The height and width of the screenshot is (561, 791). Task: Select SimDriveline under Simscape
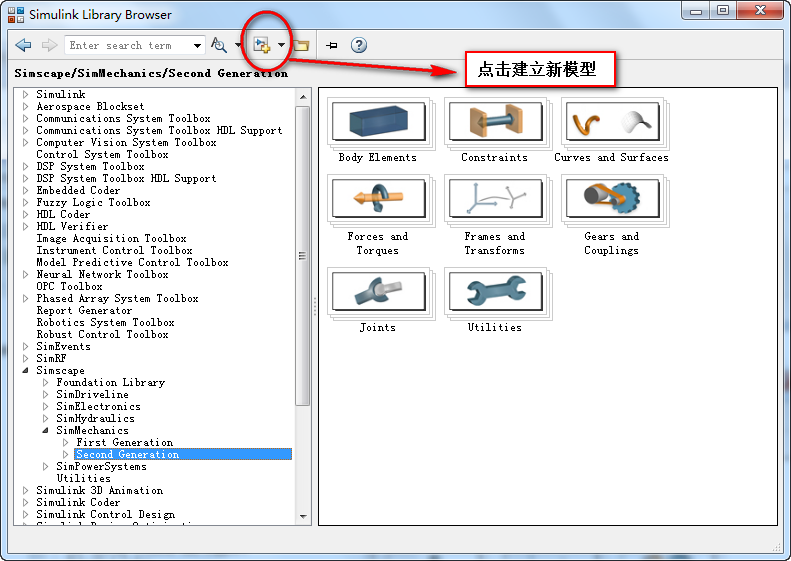(92, 395)
